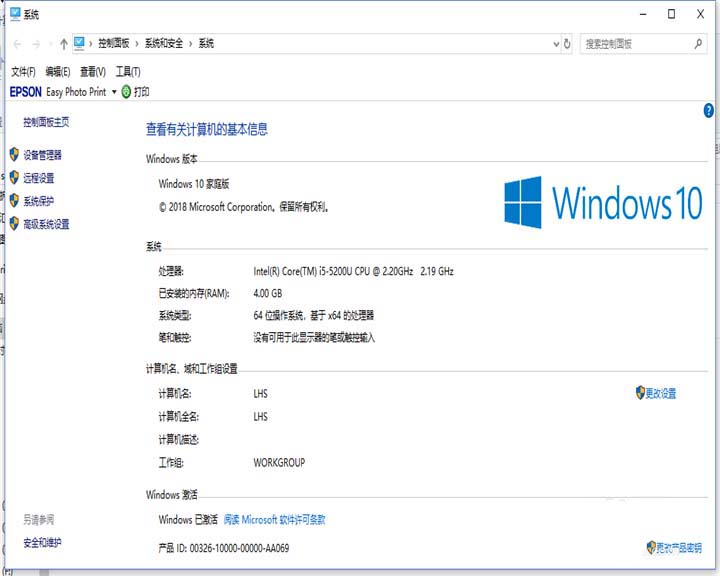Open the recent locations dropdown arrow
The width and height of the screenshot is (720, 576).
click(50, 45)
